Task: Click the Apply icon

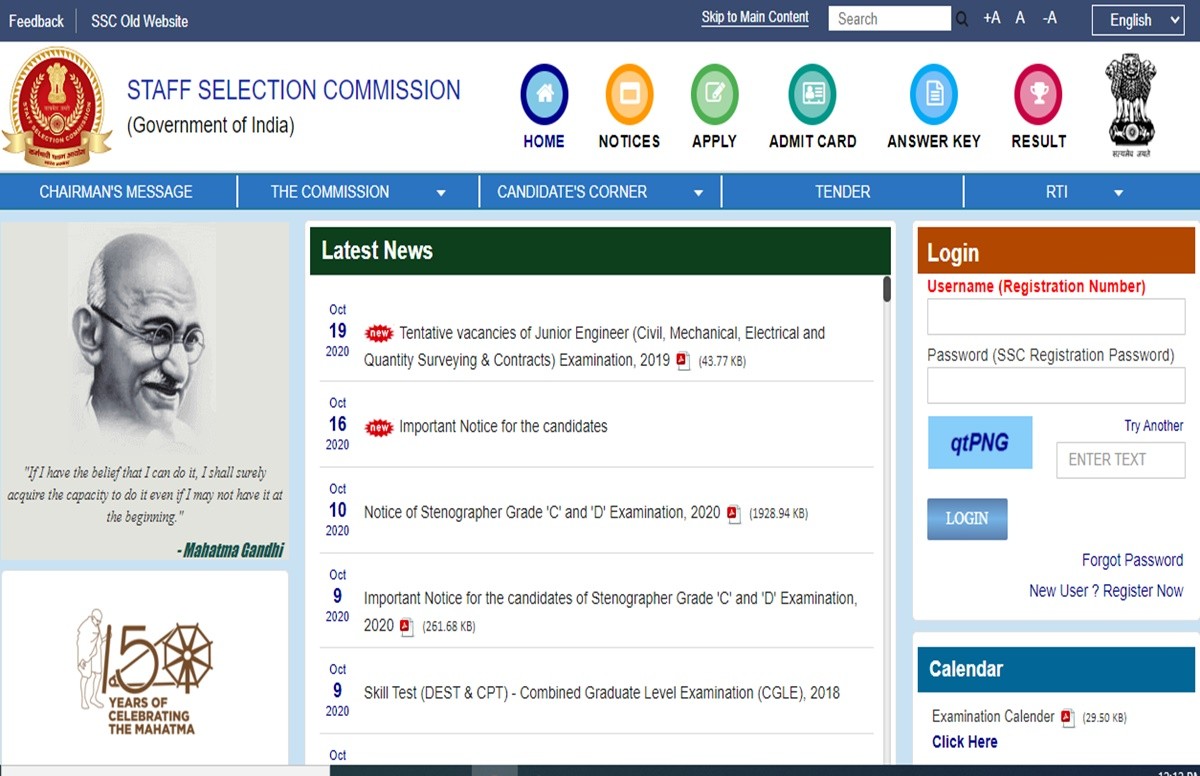Action: 714,94
